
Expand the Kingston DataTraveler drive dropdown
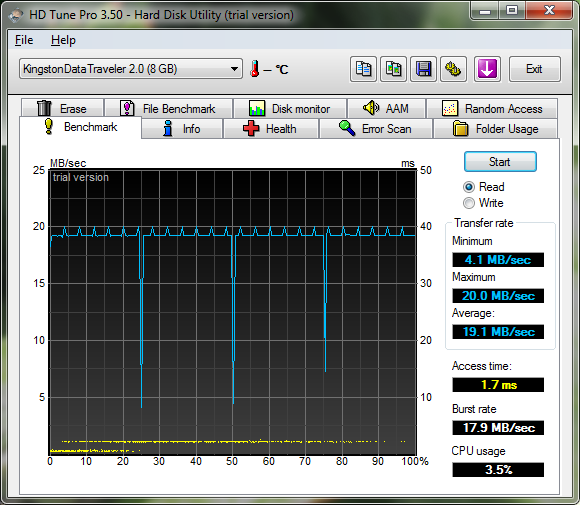(x=131, y=69)
